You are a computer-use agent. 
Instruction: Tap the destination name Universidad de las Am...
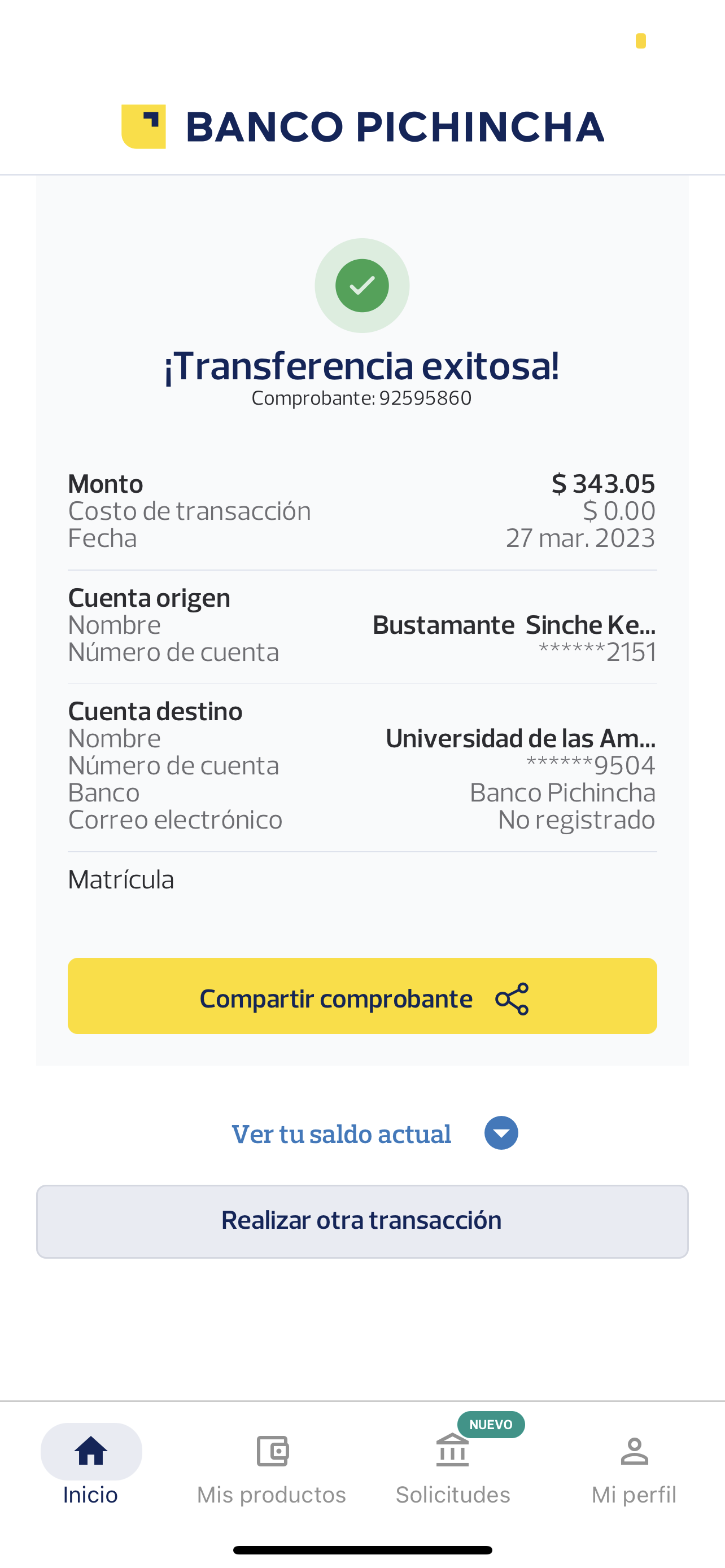pyautogui.click(x=521, y=738)
